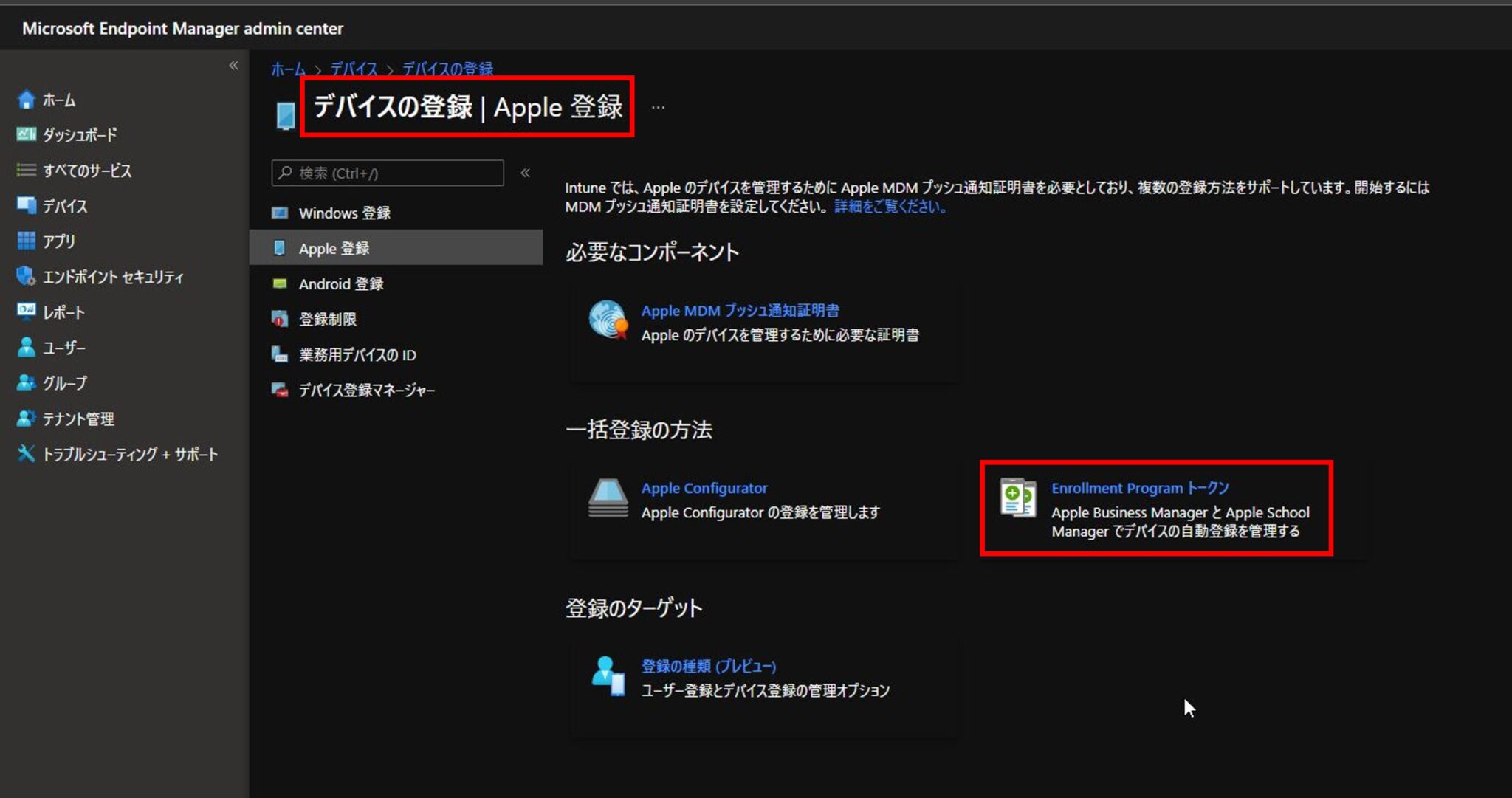Open 登録の種類 (プレビュー) link
The height and width of the screenshot is (798, 1512).
pos(709,666)
